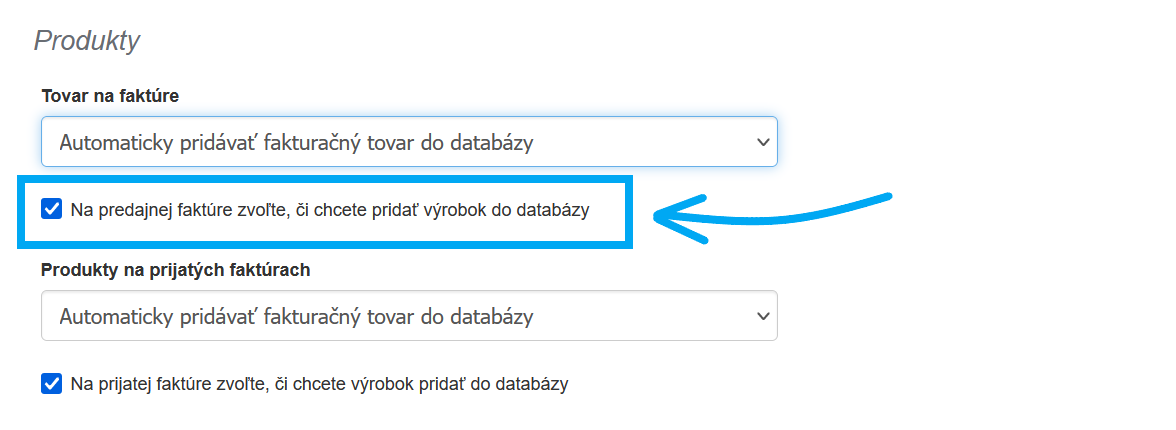
Task: Click the blue checkmark beside Na prijatej faktúre
Action: [51, 383]
